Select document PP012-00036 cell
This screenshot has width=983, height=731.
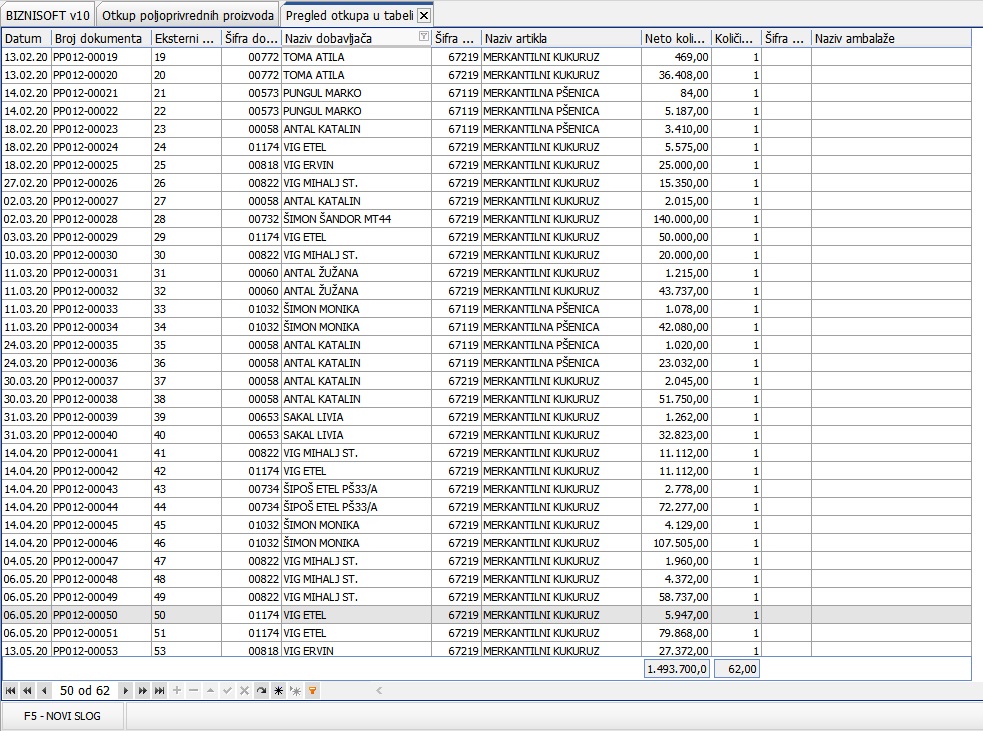click(x=101, y=363)
